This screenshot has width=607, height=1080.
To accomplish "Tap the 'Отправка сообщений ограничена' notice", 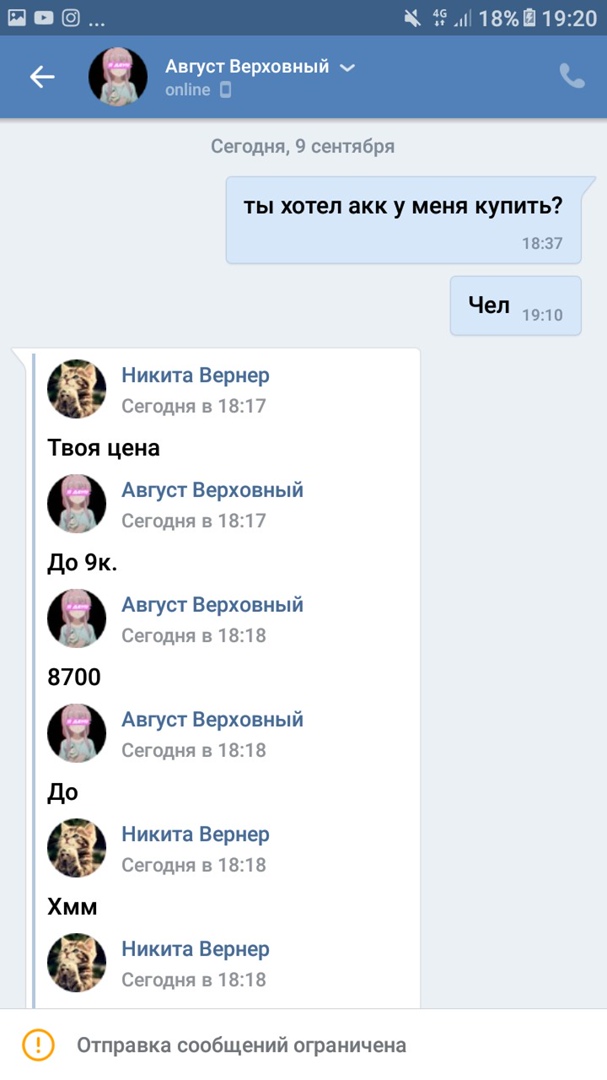I will coord(241,1045).
